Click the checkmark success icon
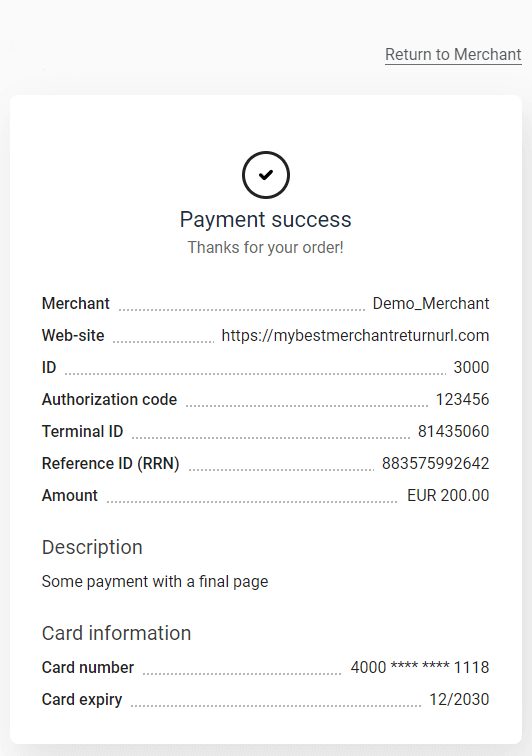Image resolution: width=532 pixels, height=756 pixels. 266,175
